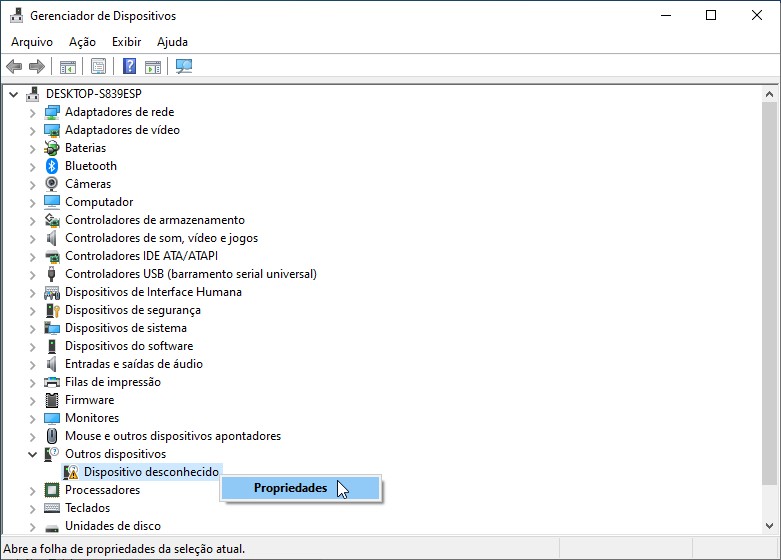Click the vertical scrollbar thumb

[769, 293]
